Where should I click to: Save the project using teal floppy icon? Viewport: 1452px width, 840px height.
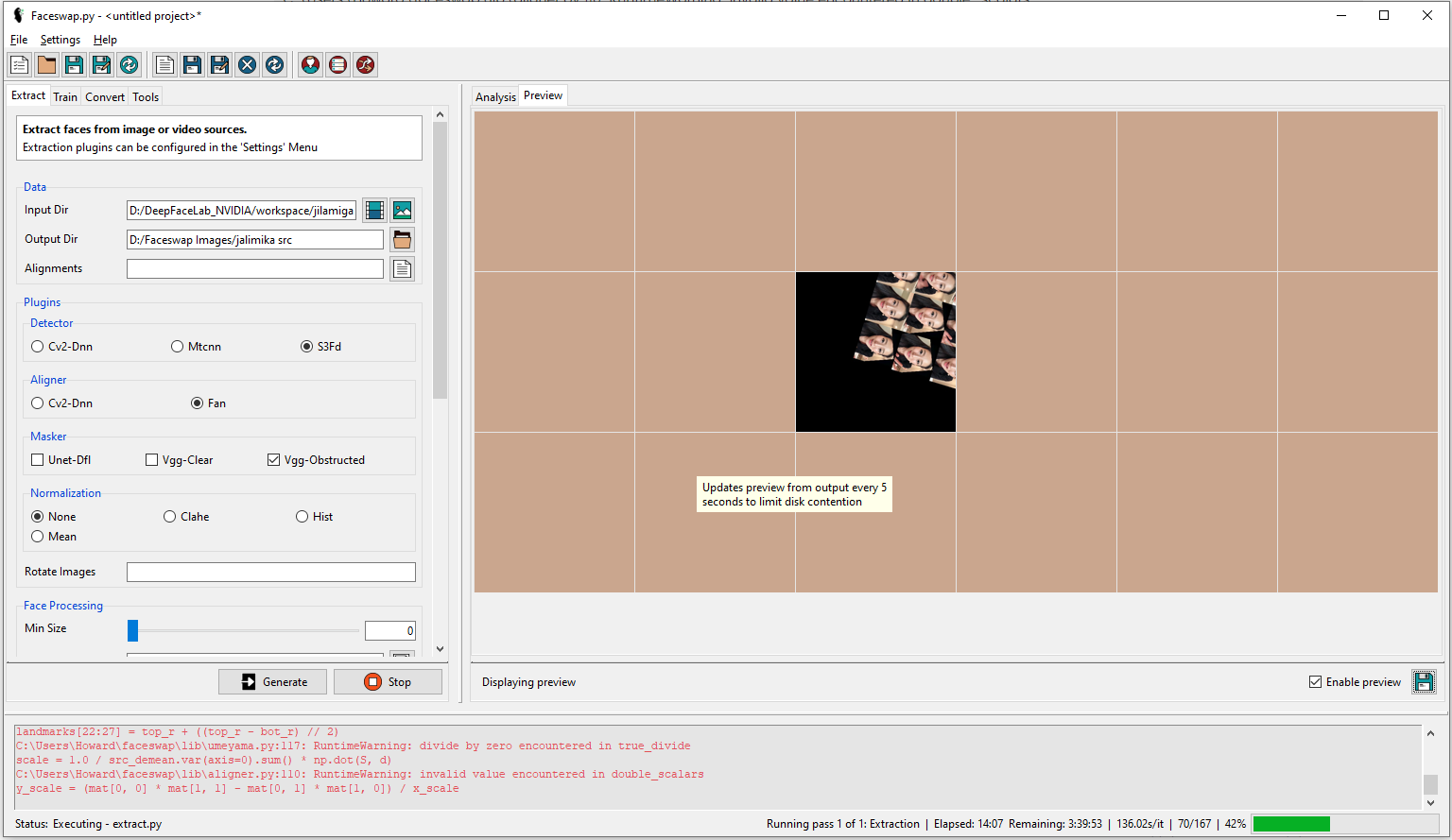point(74,64)
